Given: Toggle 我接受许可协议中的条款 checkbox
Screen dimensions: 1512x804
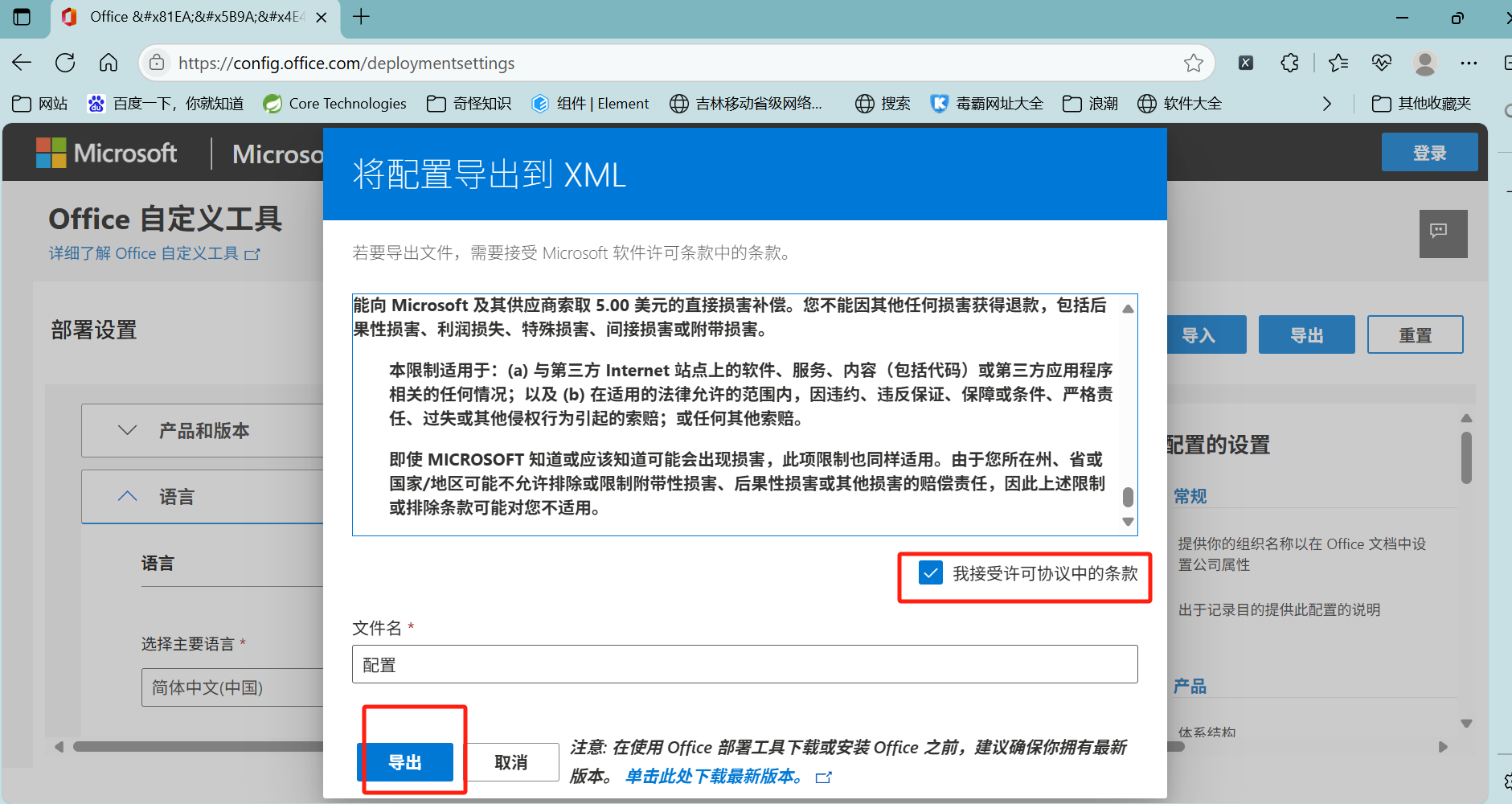Looking at the screenshot, I should coord(931,573).
